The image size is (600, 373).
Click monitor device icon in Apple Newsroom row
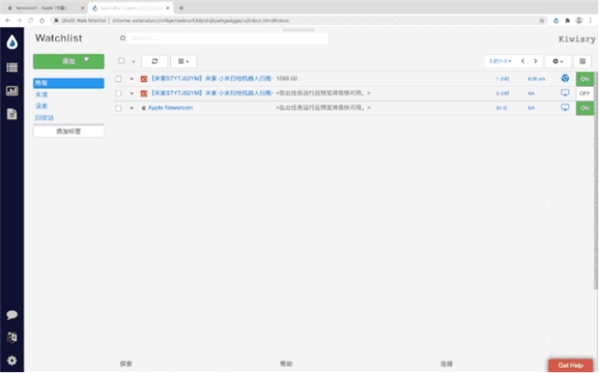(x=565, y=108)
